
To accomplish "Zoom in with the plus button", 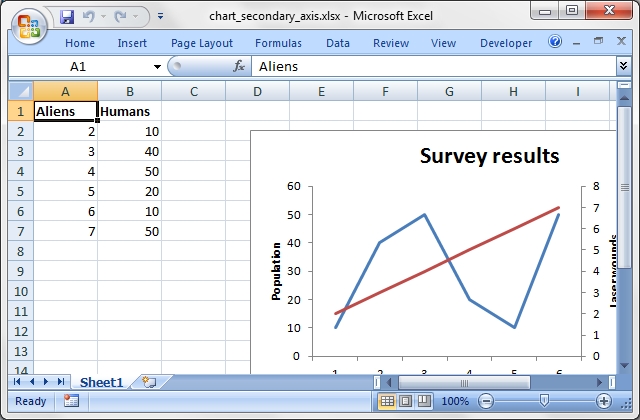I will coord(604,401).
